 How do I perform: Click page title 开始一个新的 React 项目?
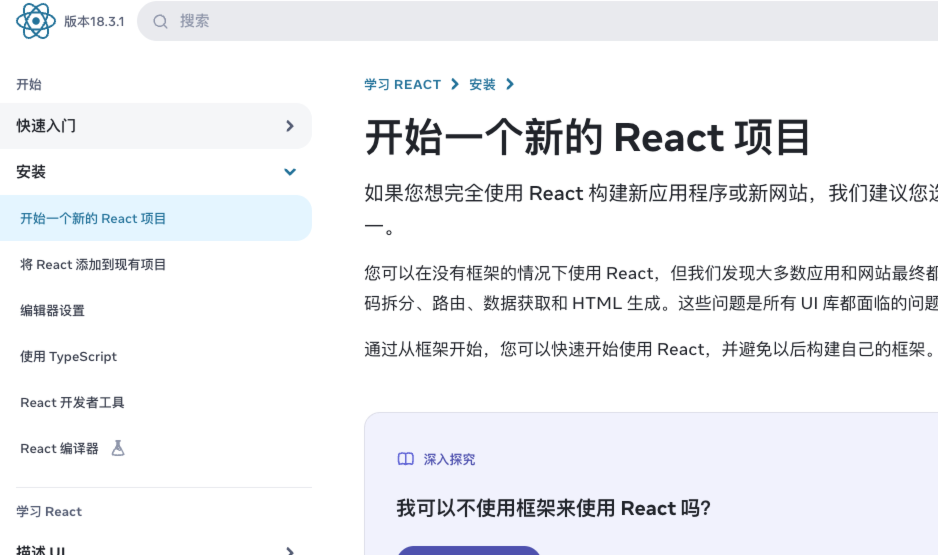pyautogui.click(x=587, y=138)
